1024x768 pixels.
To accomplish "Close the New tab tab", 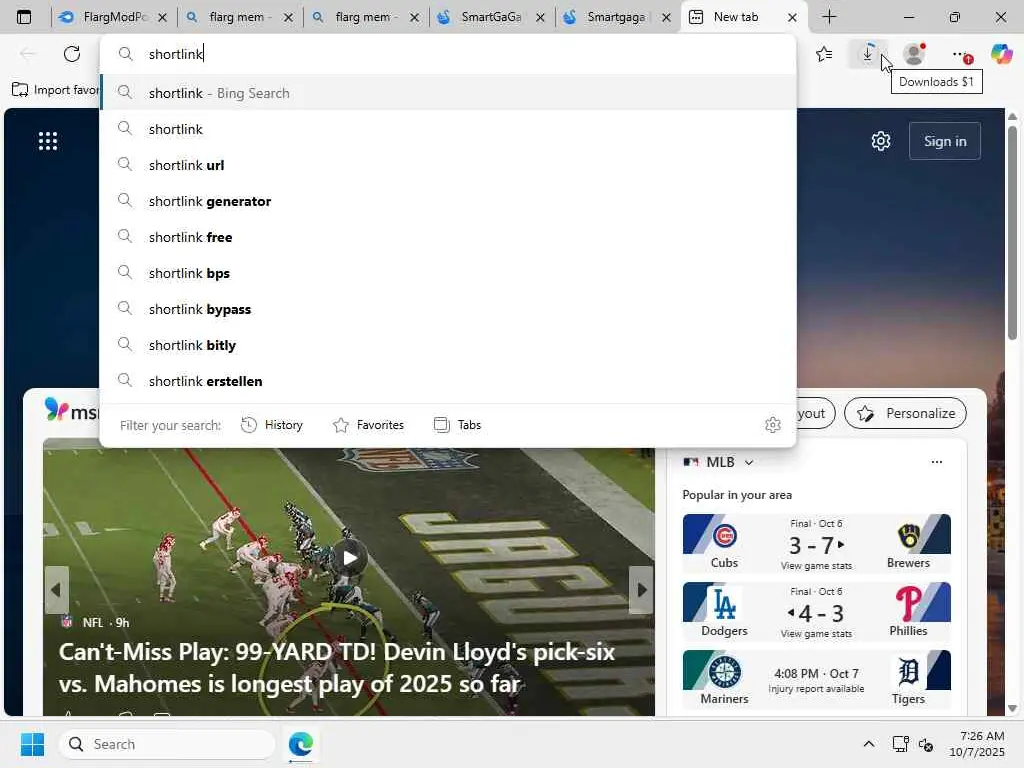I will pos(792,18).
